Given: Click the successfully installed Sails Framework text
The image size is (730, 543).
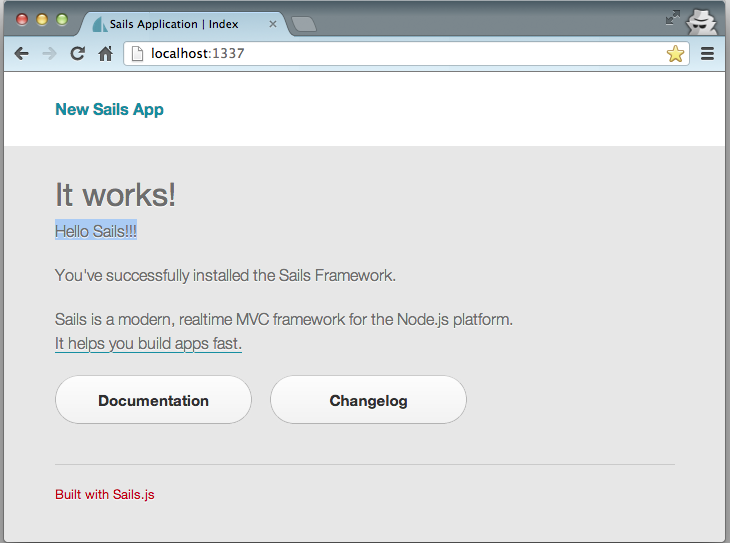Looking at the screenshot, I should click(x=225, y=276).
